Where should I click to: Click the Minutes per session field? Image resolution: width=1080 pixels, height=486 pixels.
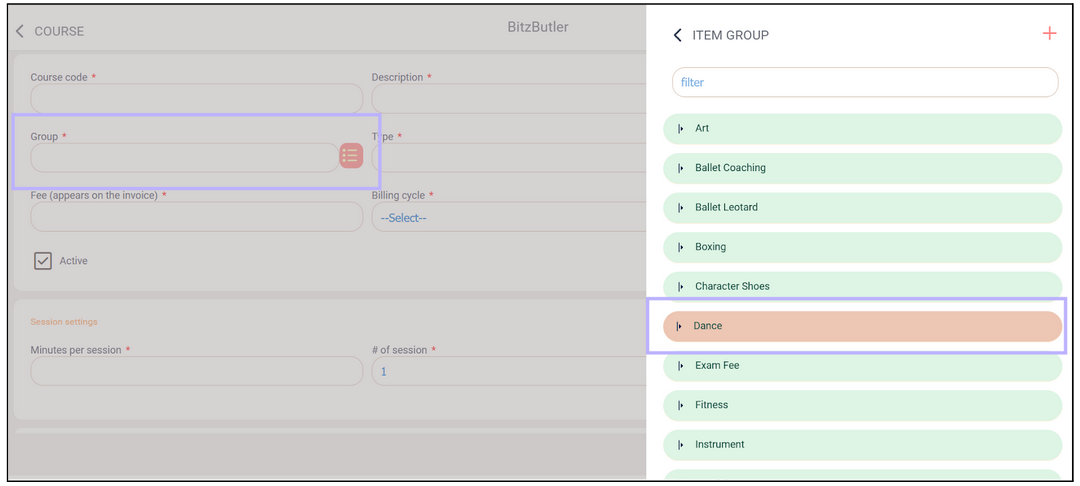[x=196, y=371]
